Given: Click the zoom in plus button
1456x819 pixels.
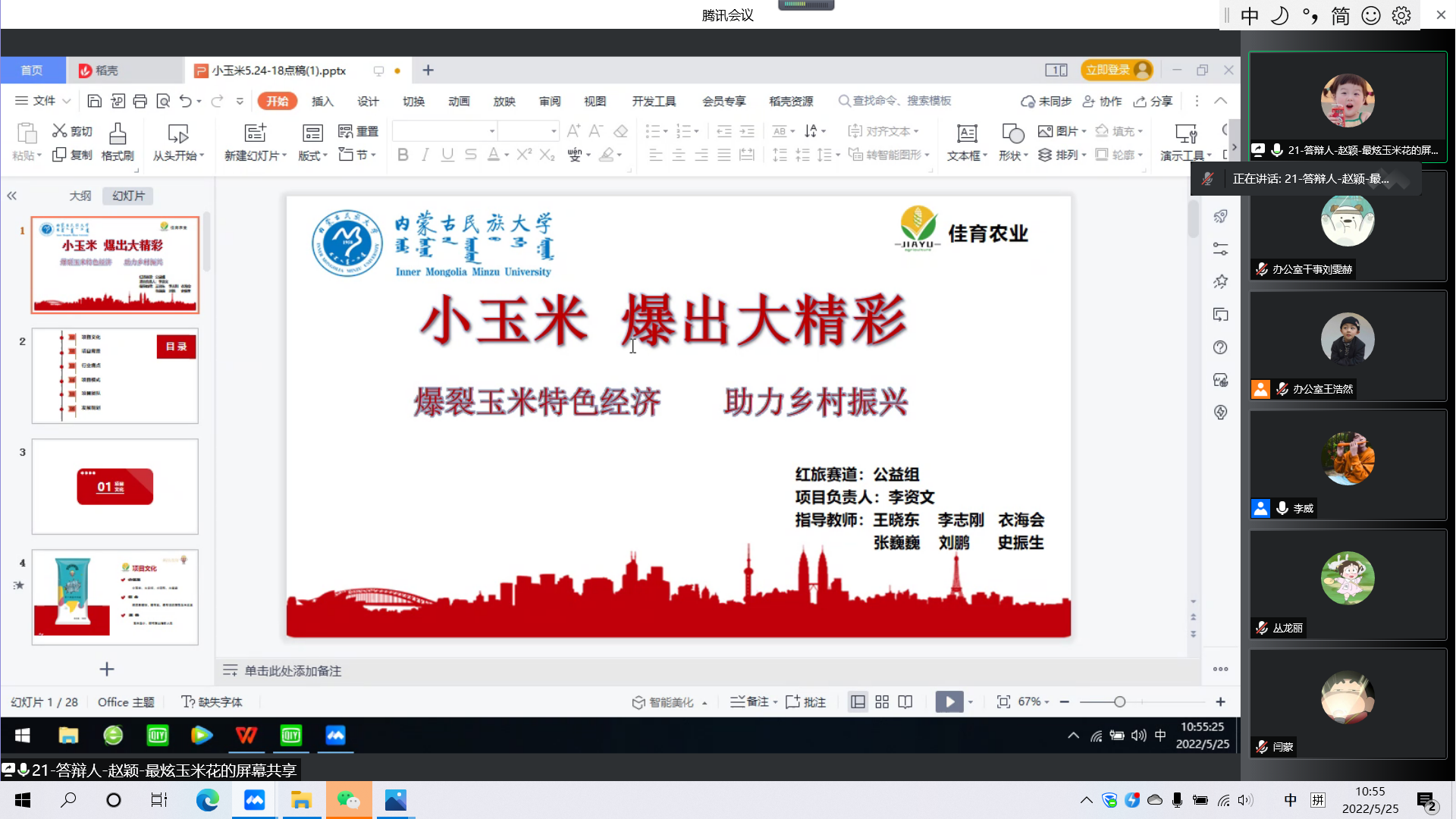Looking at the screenshot, I should 1220,702.
